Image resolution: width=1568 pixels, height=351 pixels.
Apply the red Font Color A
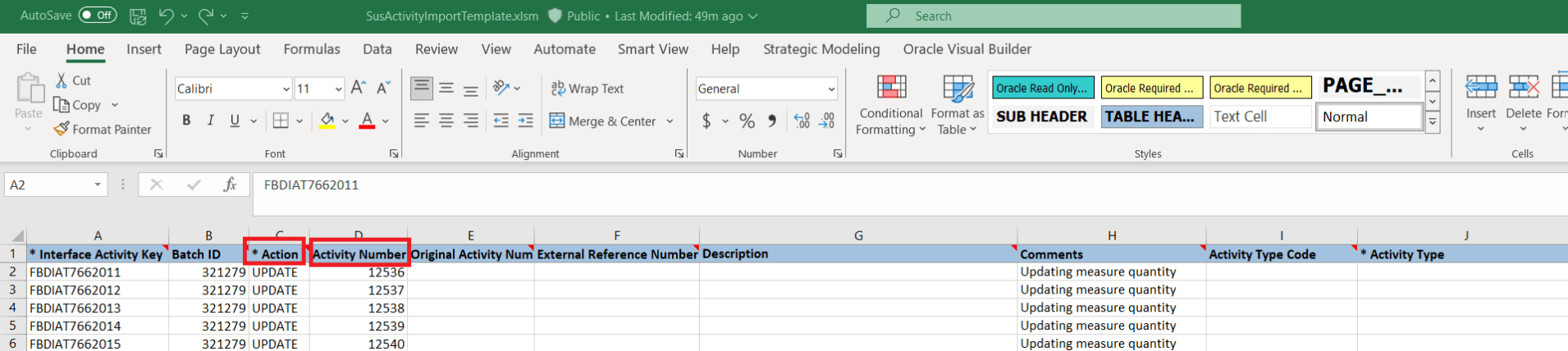tap(367, 121)
